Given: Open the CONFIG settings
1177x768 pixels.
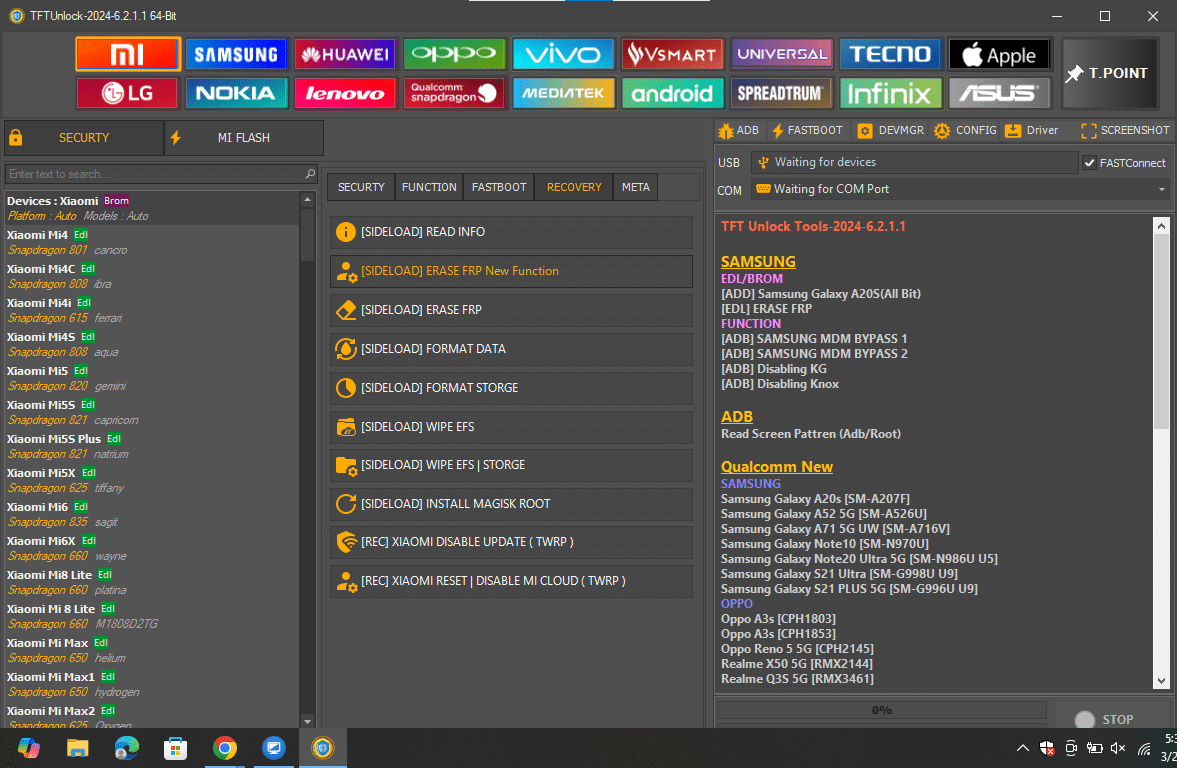Looking at the screenshot, I should point(963,130).
